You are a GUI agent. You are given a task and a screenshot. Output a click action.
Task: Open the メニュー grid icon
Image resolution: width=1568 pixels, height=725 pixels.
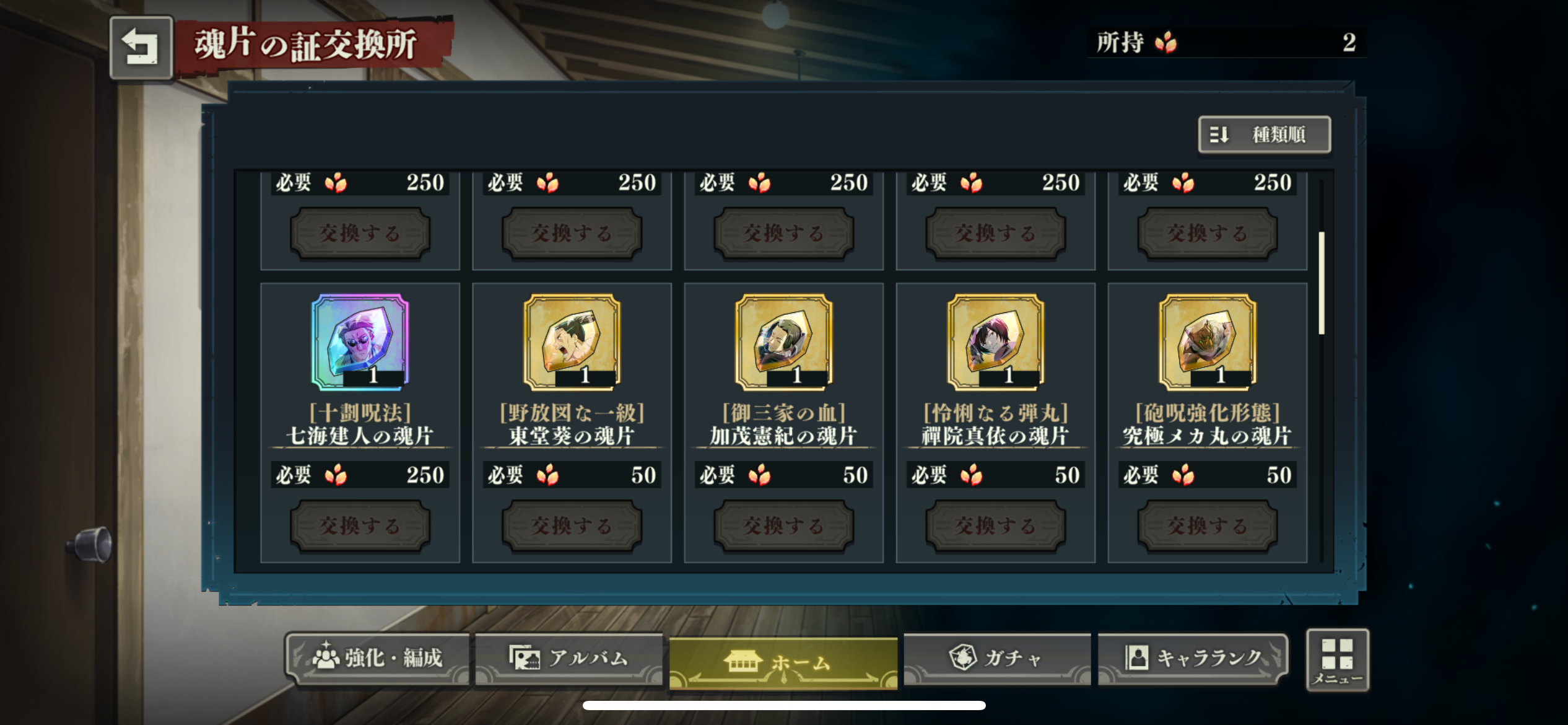point(1338,660)
